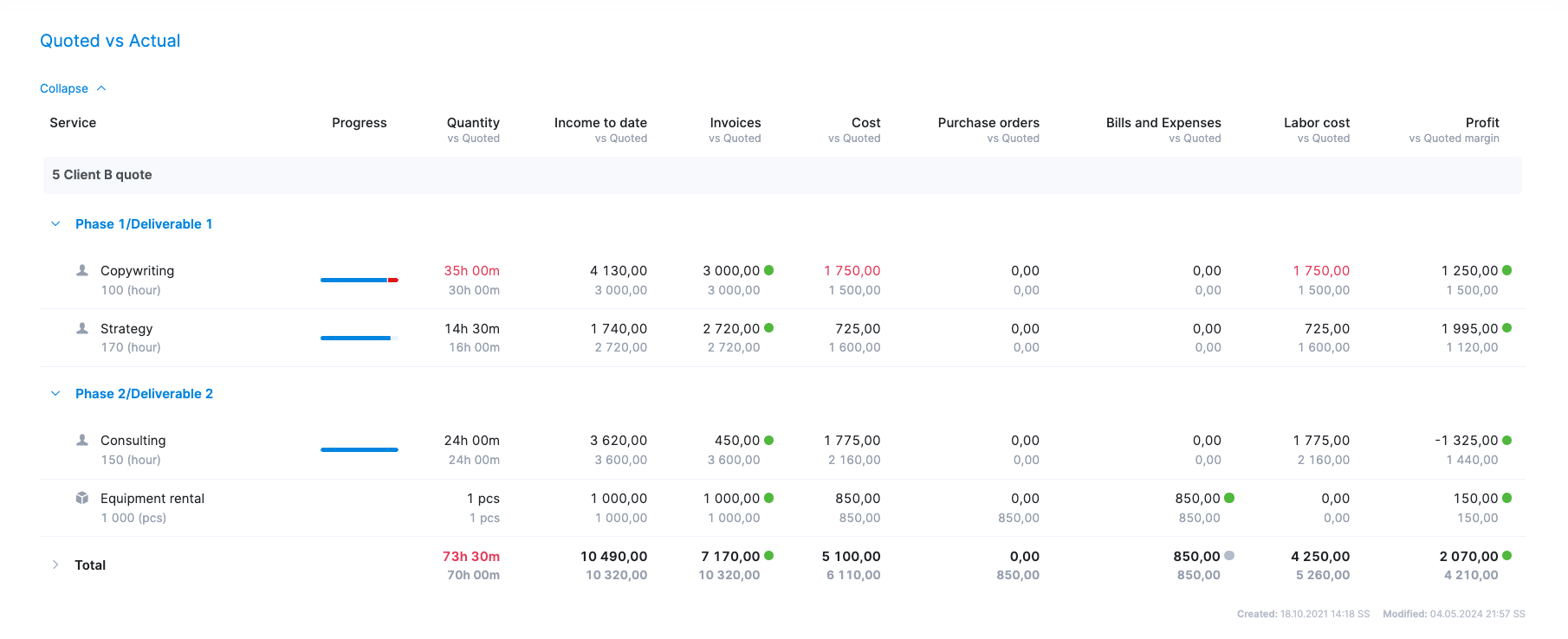Click the person icon beside Copywriting
The height and width of the screenshot is (639, 1568).
coord(82,270)
